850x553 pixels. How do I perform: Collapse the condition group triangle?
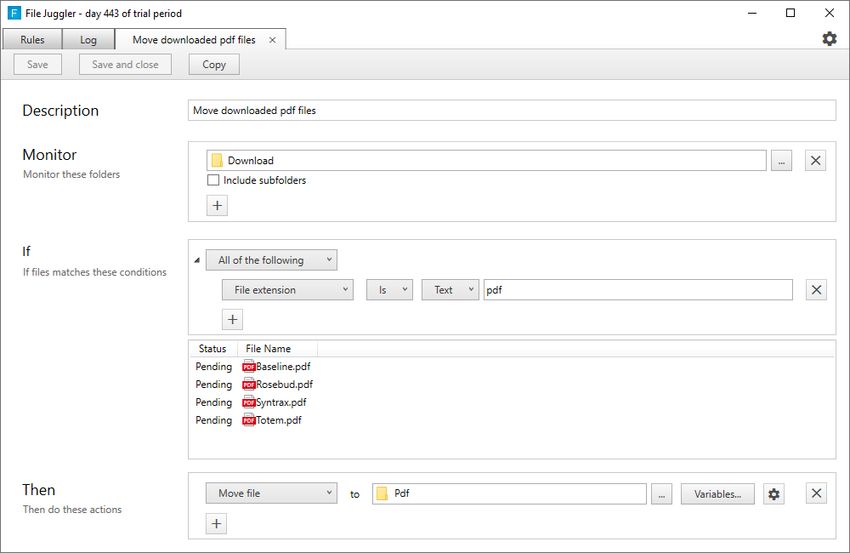[x=197, y=261]
